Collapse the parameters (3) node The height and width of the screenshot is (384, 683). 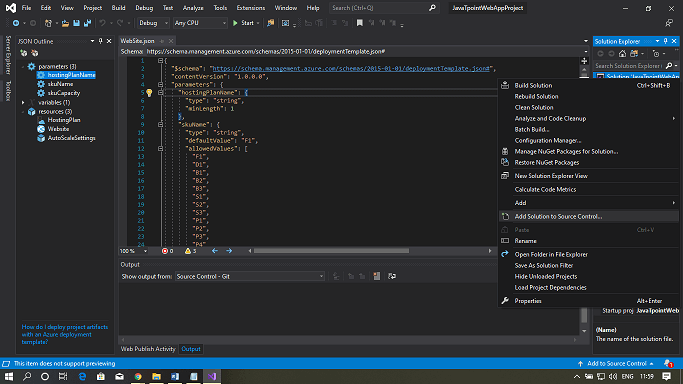click(23, 67)
